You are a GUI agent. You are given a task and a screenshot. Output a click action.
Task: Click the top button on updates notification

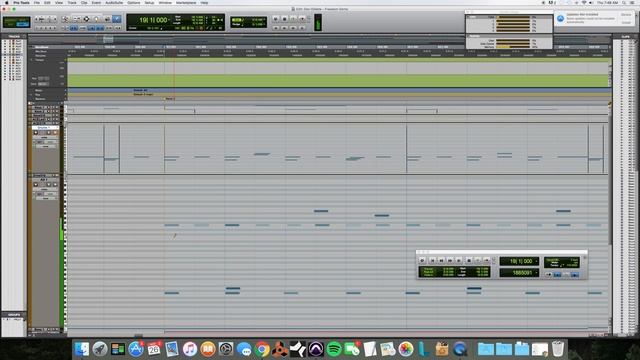click(x=626, y=15)
